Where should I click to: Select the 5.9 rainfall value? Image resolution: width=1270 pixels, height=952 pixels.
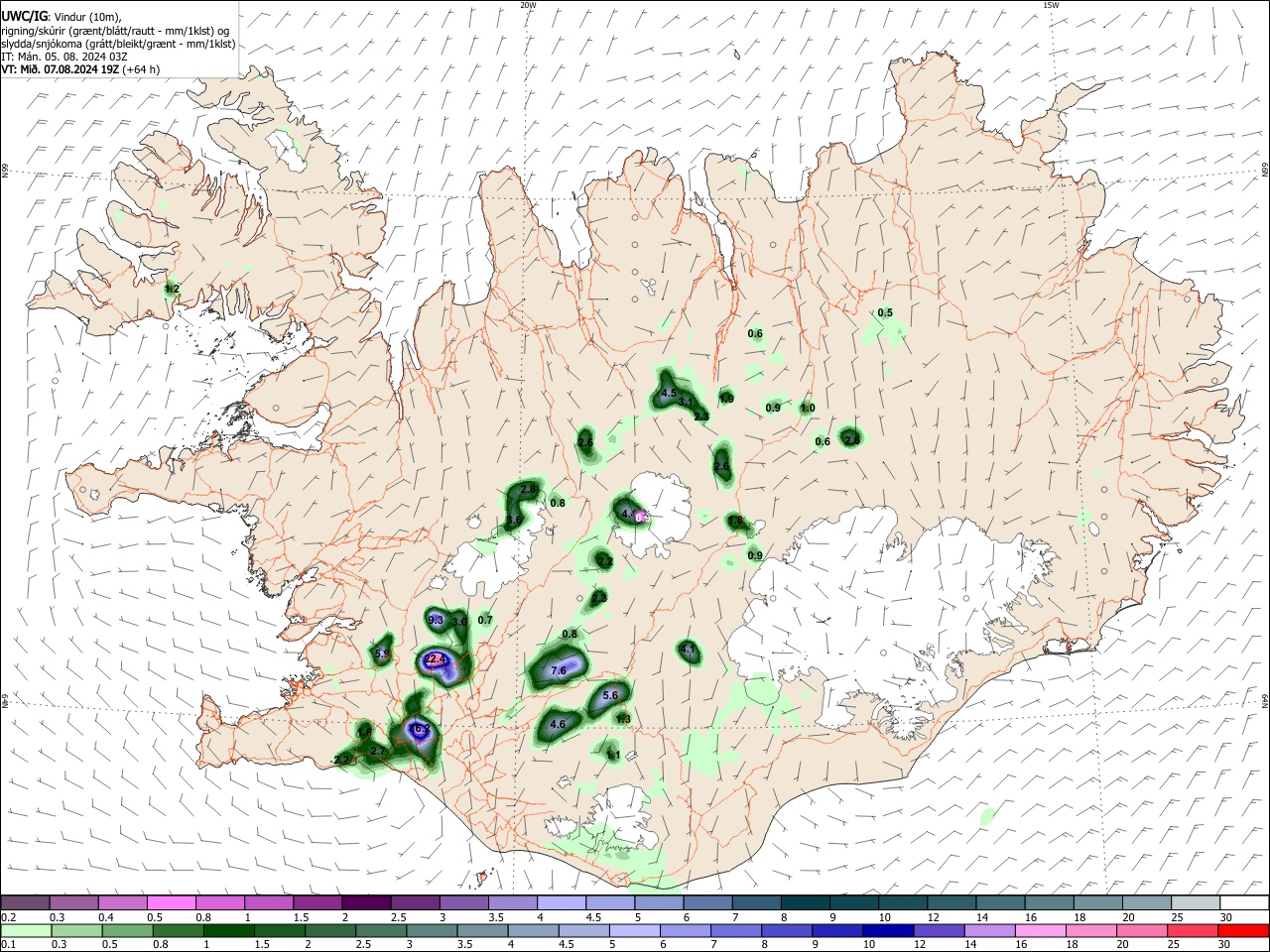click(x=382, y=654)
